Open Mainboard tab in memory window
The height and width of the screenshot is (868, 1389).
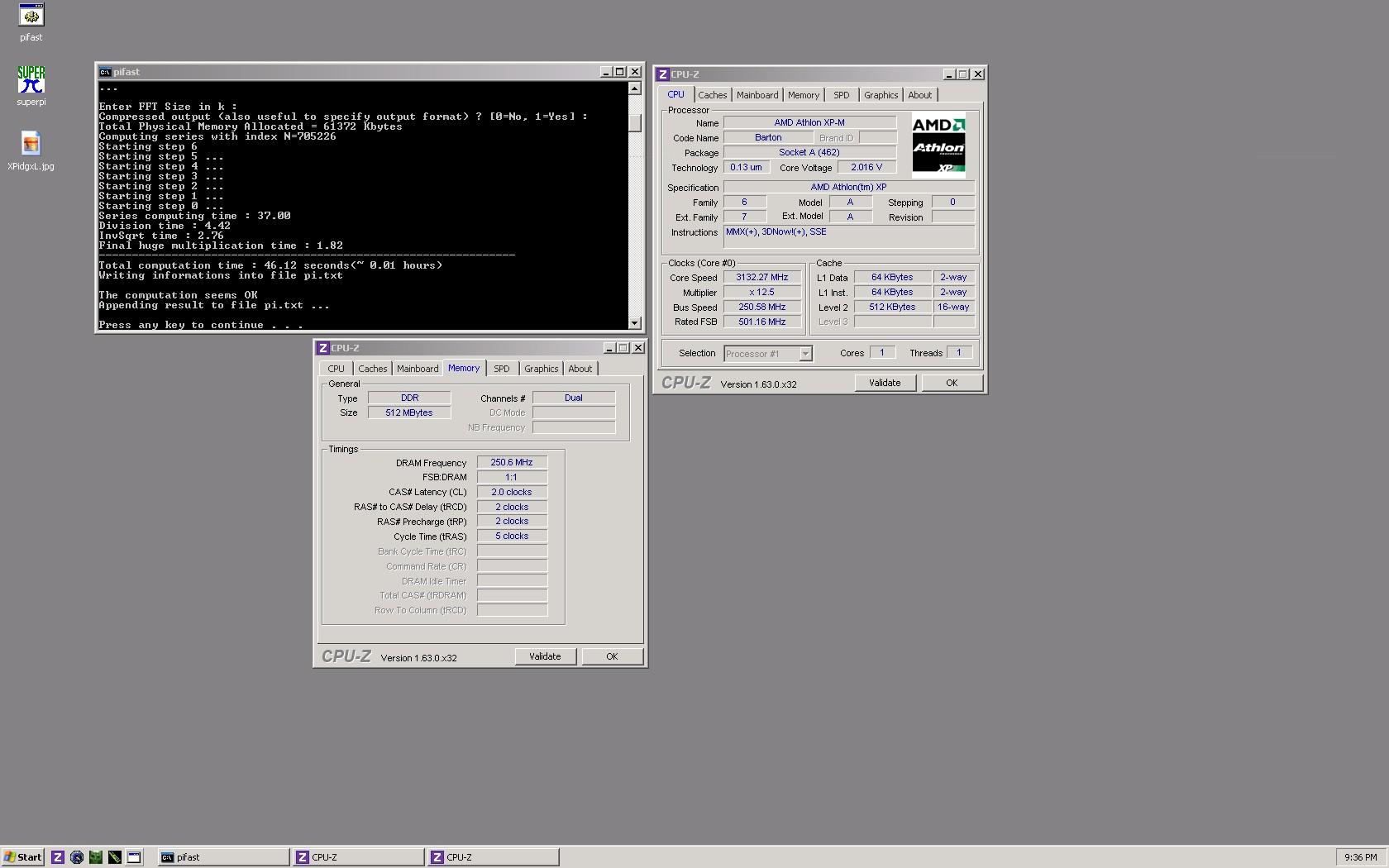pyautogui.click(x=418, y=369)
